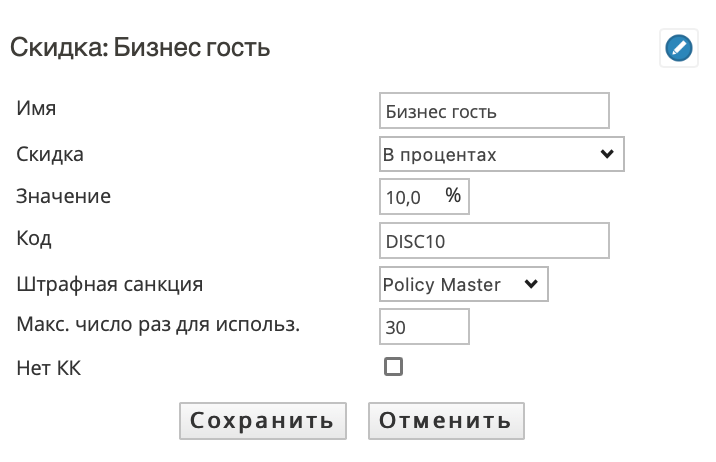The height and width of the screenshot is (462, 716).
Task: Click the heading Скидка: Бизнес гость
Action: click(x=140, y=47)
